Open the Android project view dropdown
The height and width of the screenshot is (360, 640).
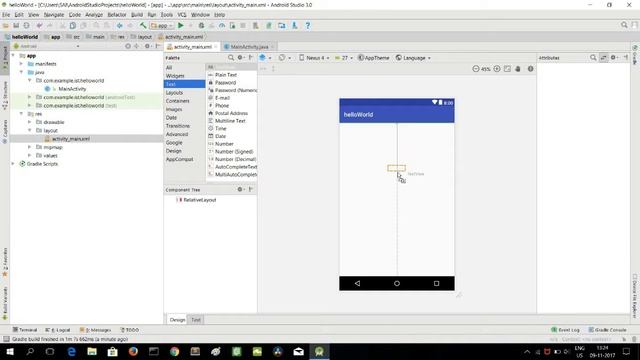point(46,46)
